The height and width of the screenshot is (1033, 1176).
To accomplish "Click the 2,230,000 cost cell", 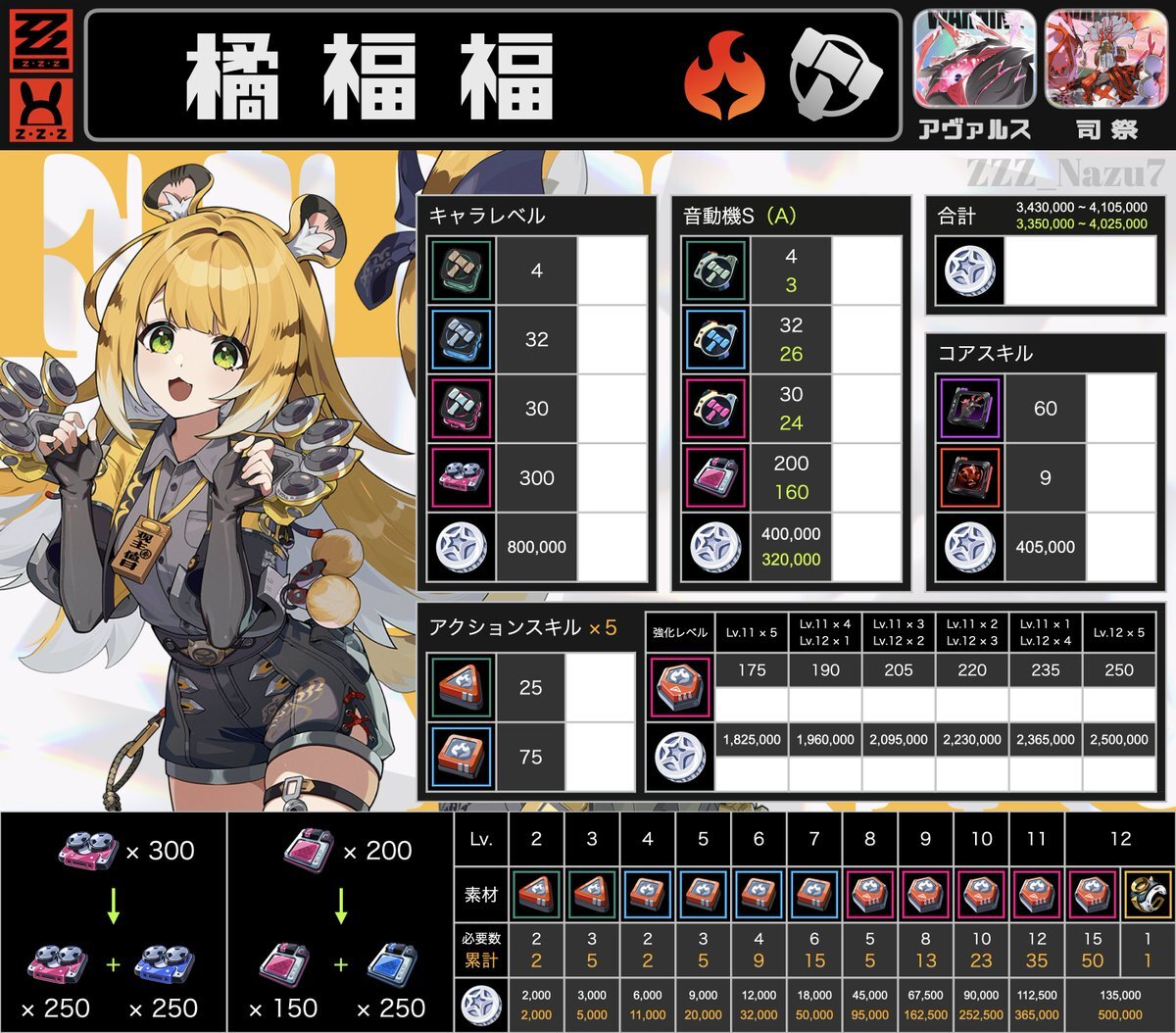I will [972, 740].
